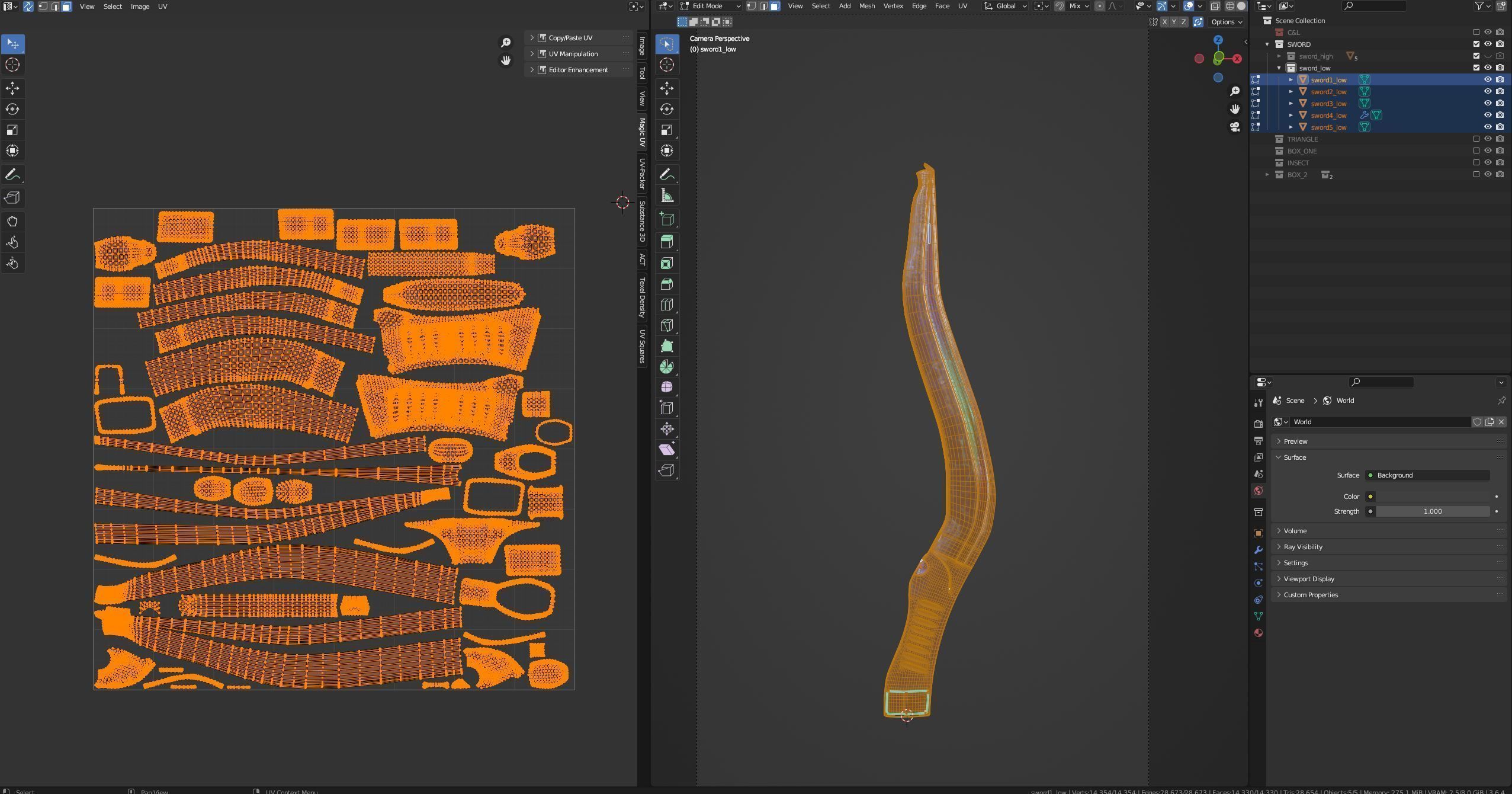Select the Knife tool
The image size is (1512, 794).
pos(667,325)
